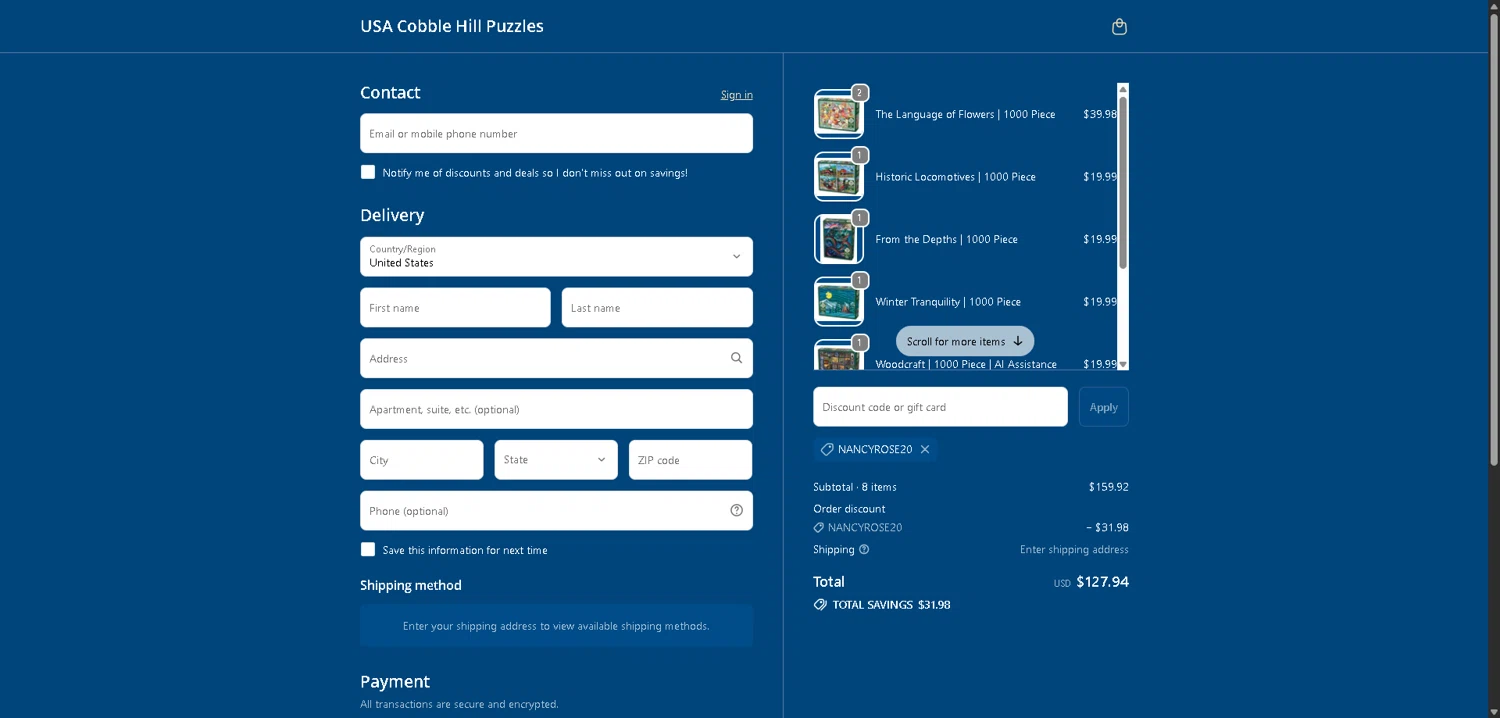Viewport: 1500px width, 718px height.
Task: Click 'Winter Tranquility | 1000 Piece' text
Action: [x=948, y=302]
